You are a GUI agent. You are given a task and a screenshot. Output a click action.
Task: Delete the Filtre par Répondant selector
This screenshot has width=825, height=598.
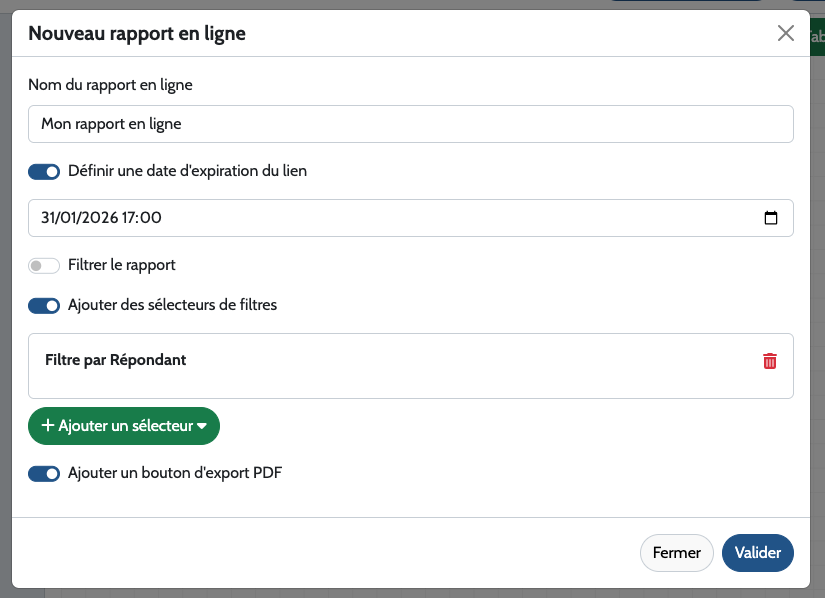pyautogui.click(x=770, y=361)
